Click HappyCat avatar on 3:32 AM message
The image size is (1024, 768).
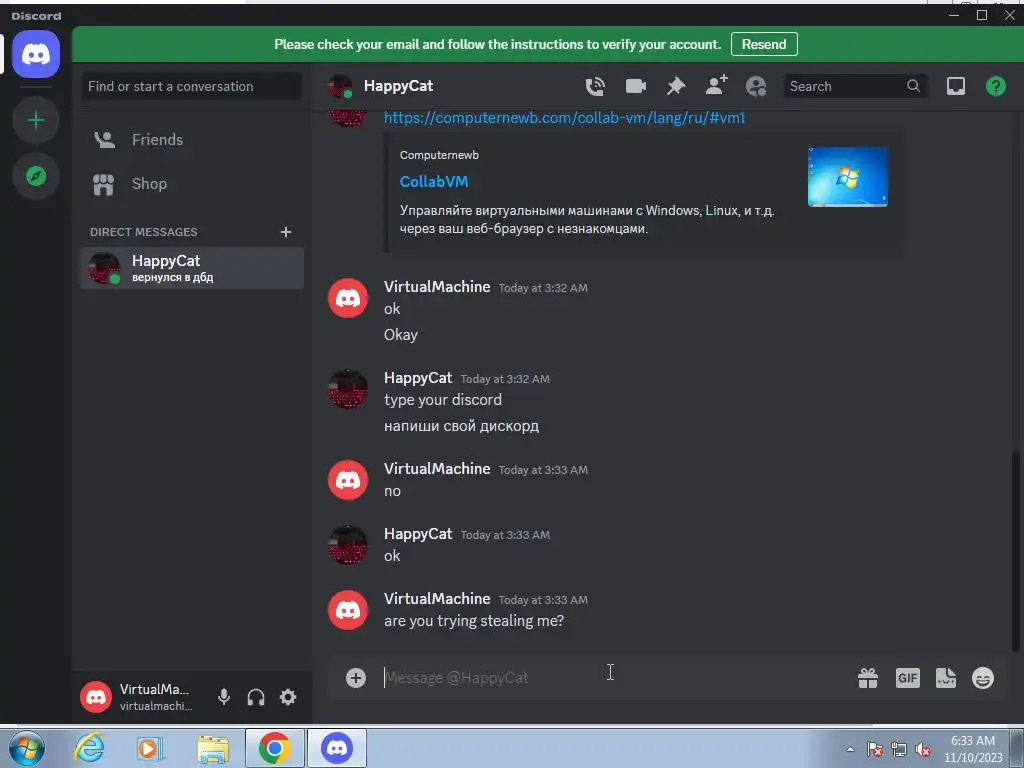click(x=347, y=389)
